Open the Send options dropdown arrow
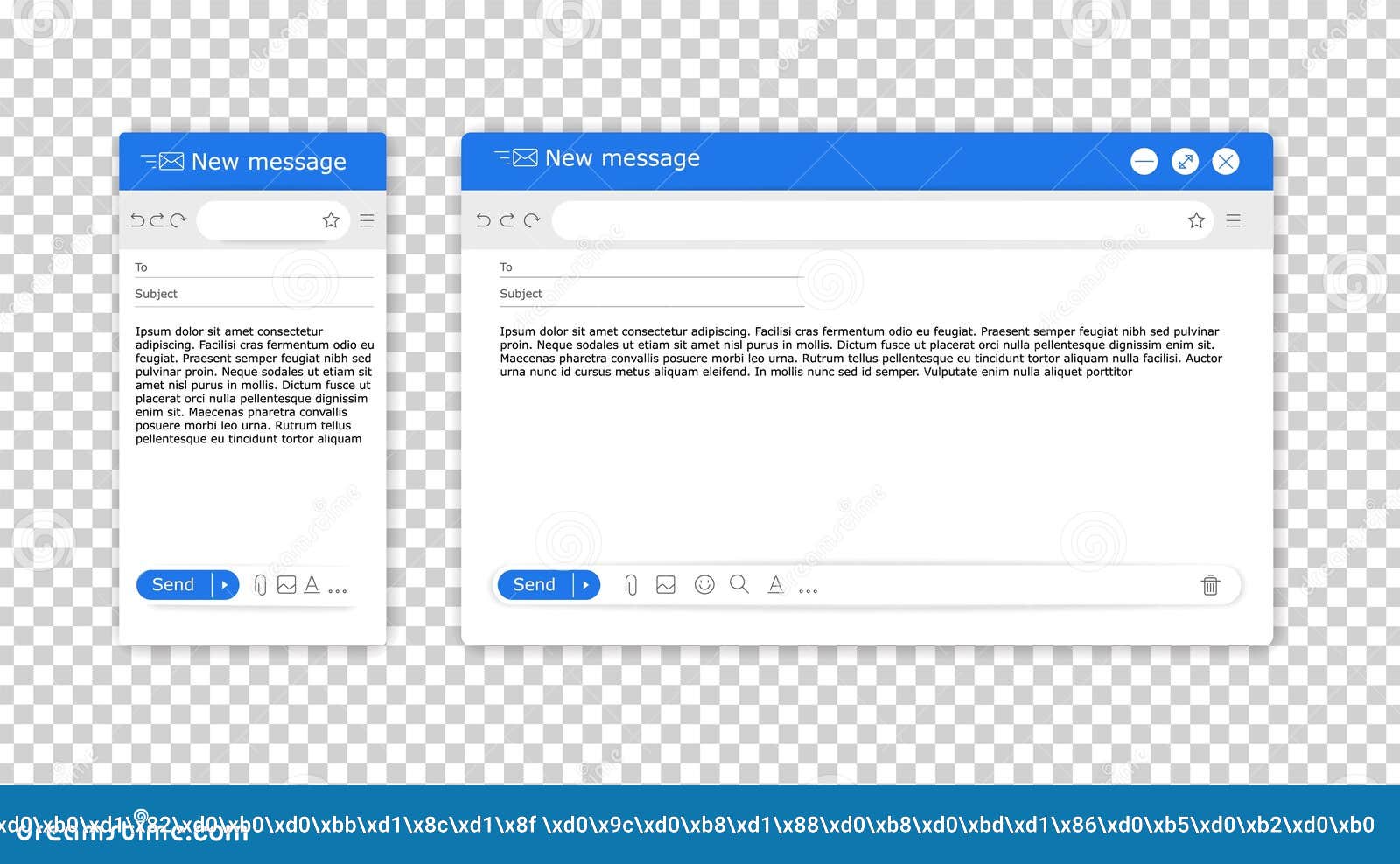Viewport: 1400px width, 864px height. [584, 584]
